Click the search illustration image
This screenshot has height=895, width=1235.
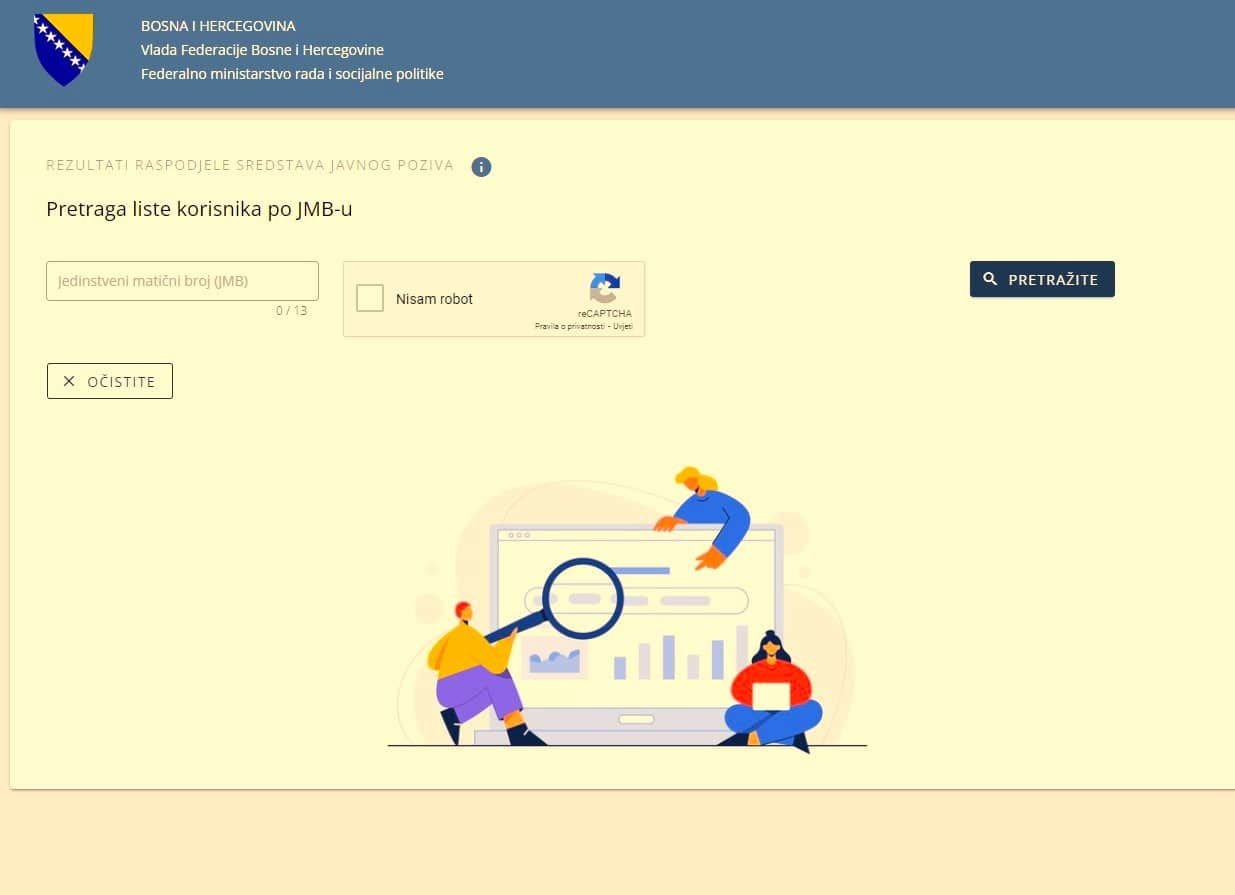coord(625,615)
